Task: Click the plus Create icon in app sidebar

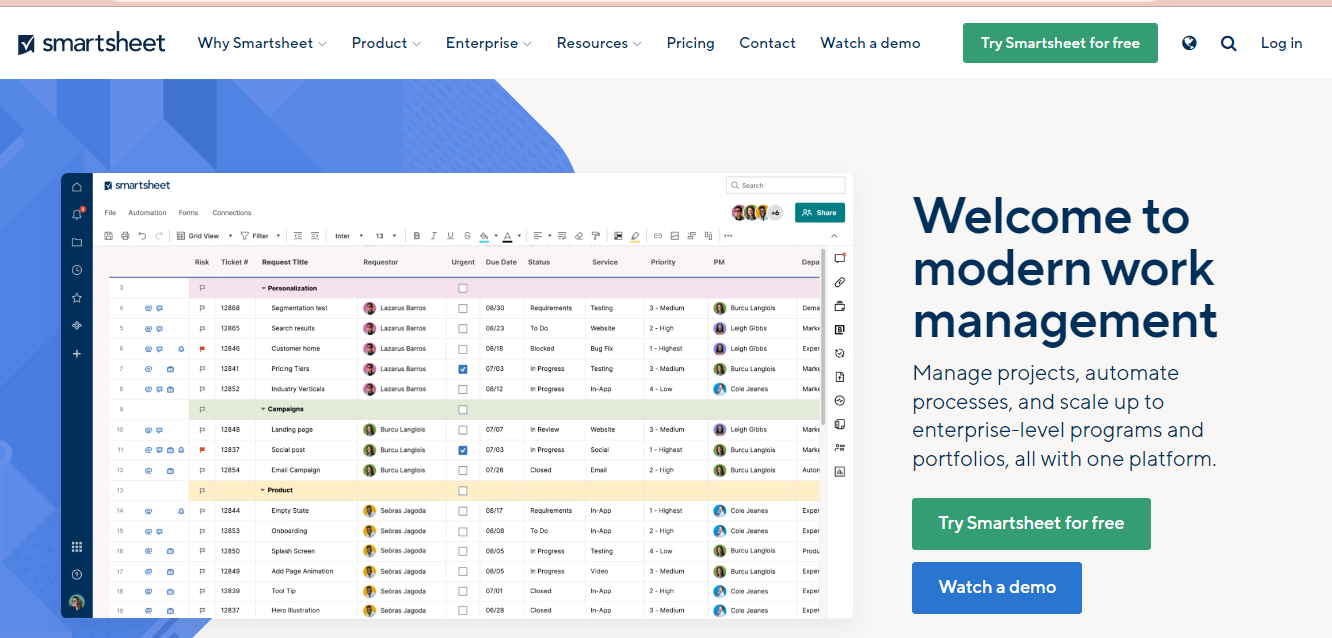Action: pyautogui.click(x=77, y=354)
